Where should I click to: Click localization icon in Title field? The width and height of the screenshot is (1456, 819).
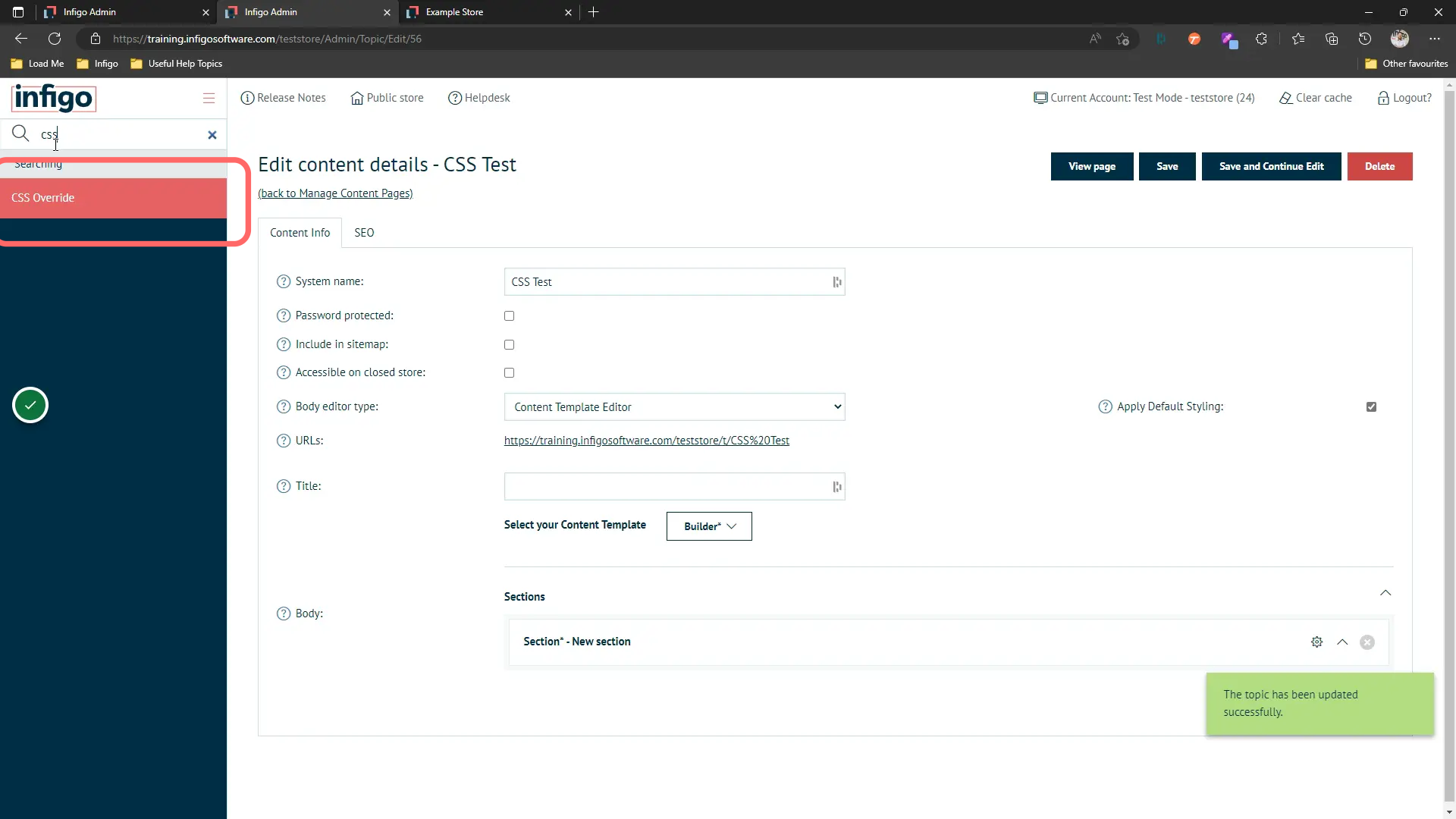pos(837,487)
